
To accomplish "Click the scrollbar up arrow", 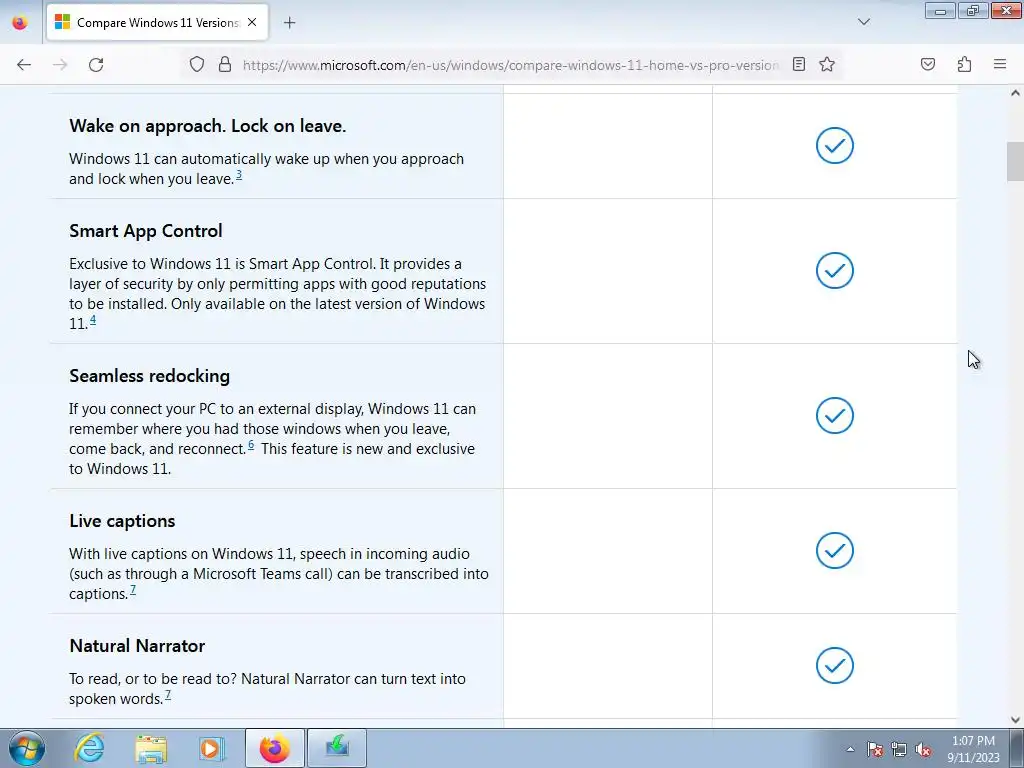I will click(x=1015, y=93).
